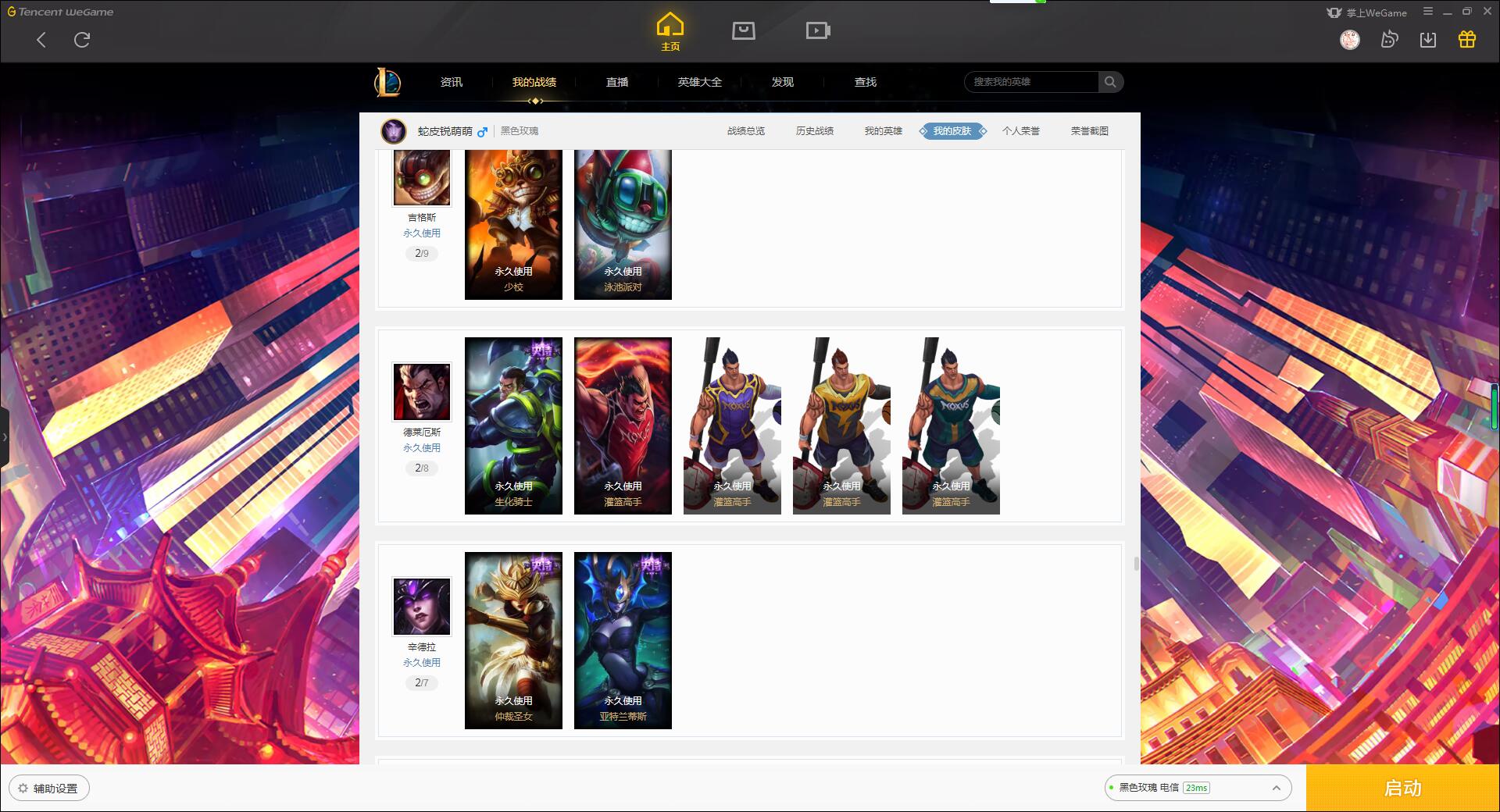Click the 启动 launch button

tap(1403, 788)
